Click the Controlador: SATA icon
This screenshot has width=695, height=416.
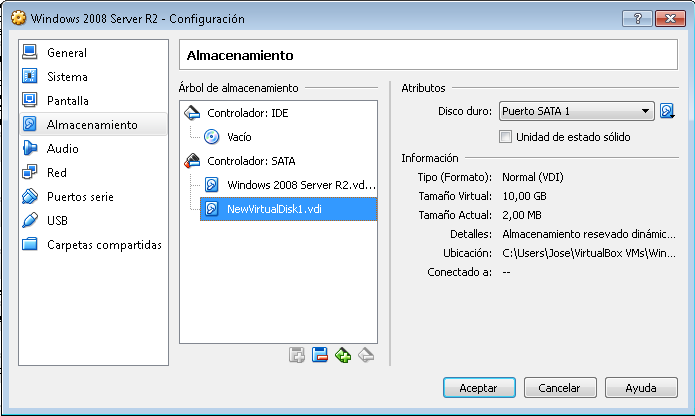tap(193, 160)
